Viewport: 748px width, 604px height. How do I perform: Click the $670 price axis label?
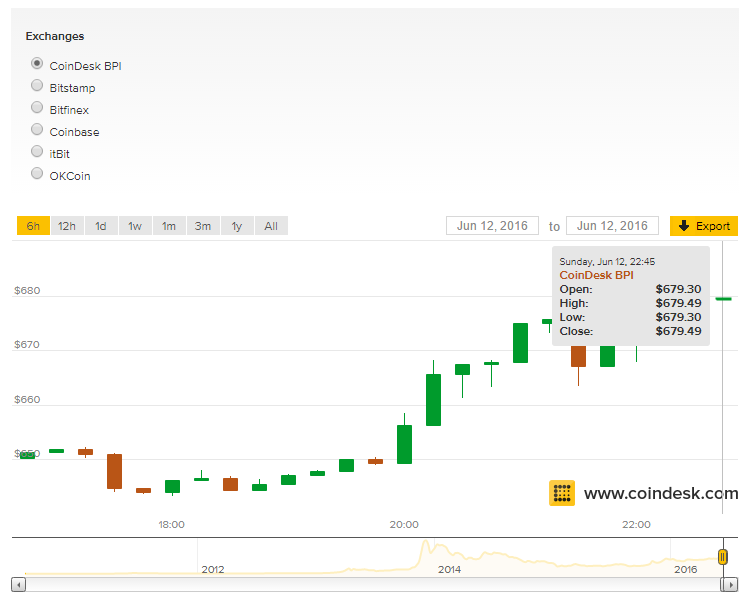click(x=27, y=344)
